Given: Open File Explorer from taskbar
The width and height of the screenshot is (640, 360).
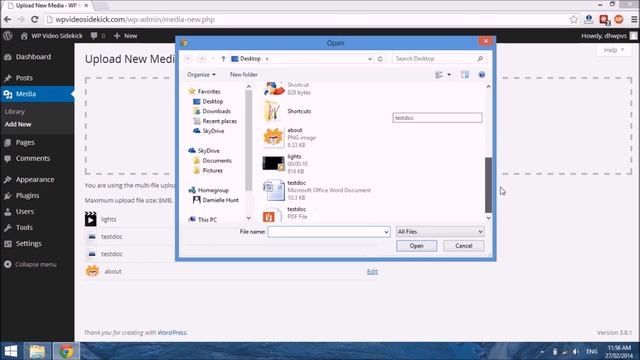Looking at the screenshot, I should [x=37, y=351].
